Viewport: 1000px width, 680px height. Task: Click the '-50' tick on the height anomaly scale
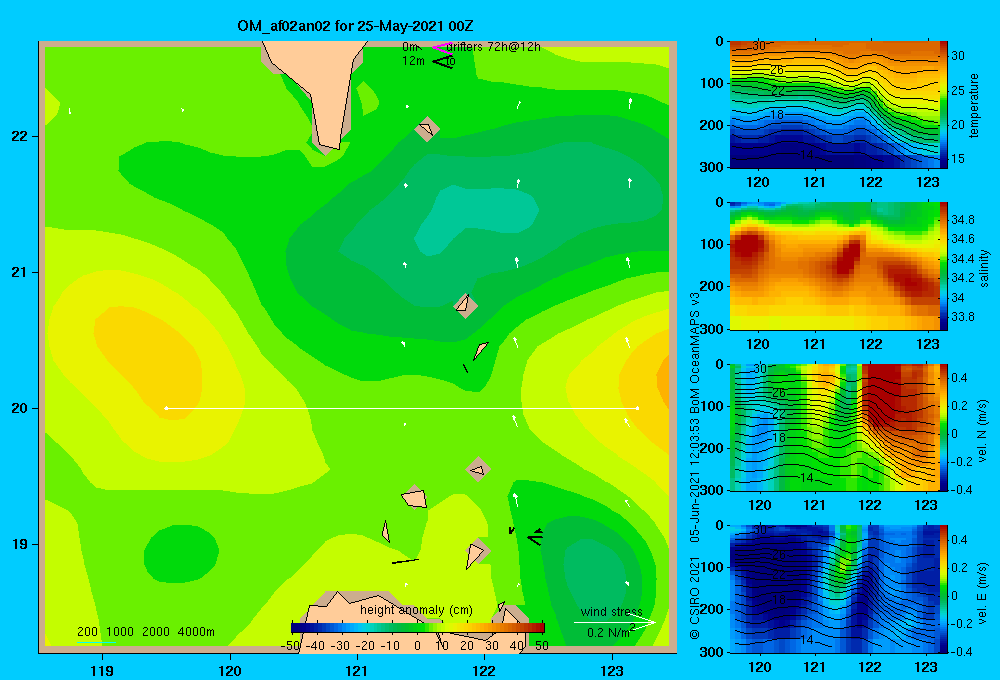[290, 646]
